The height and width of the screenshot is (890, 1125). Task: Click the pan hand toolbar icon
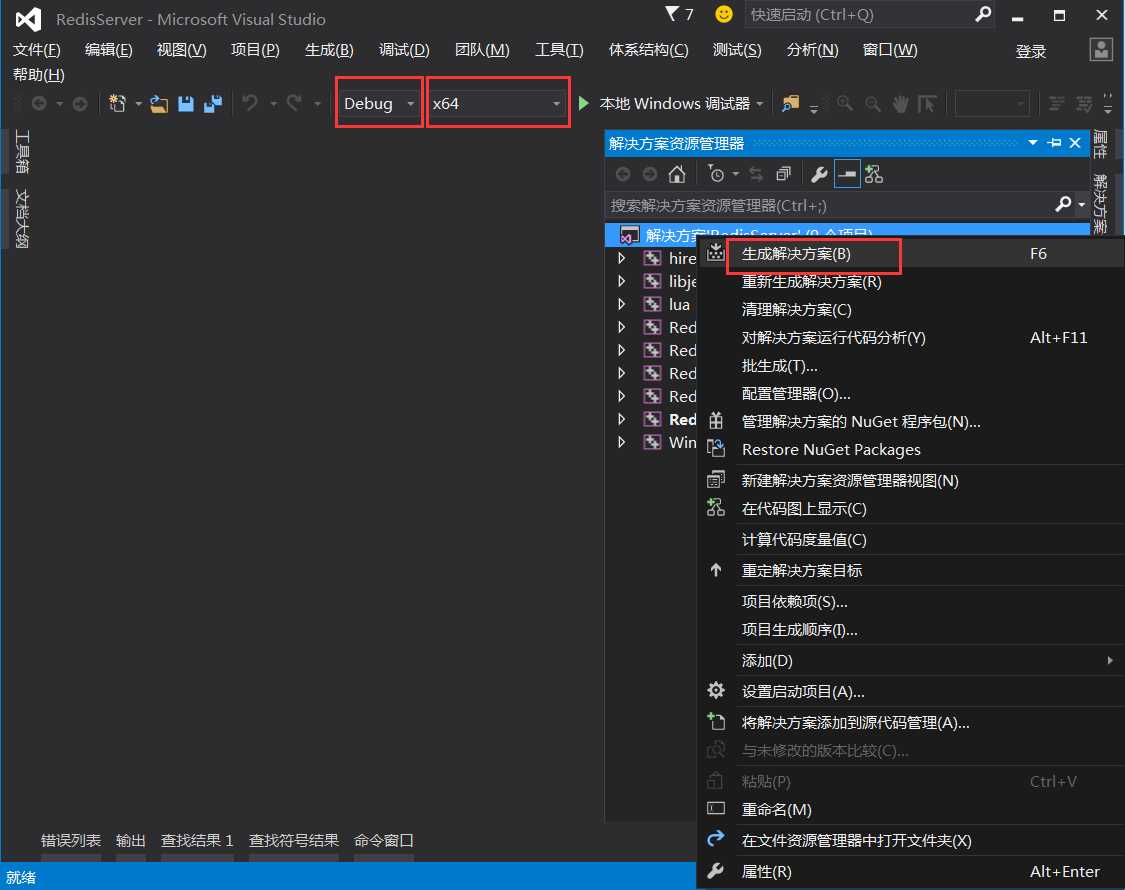900,104
